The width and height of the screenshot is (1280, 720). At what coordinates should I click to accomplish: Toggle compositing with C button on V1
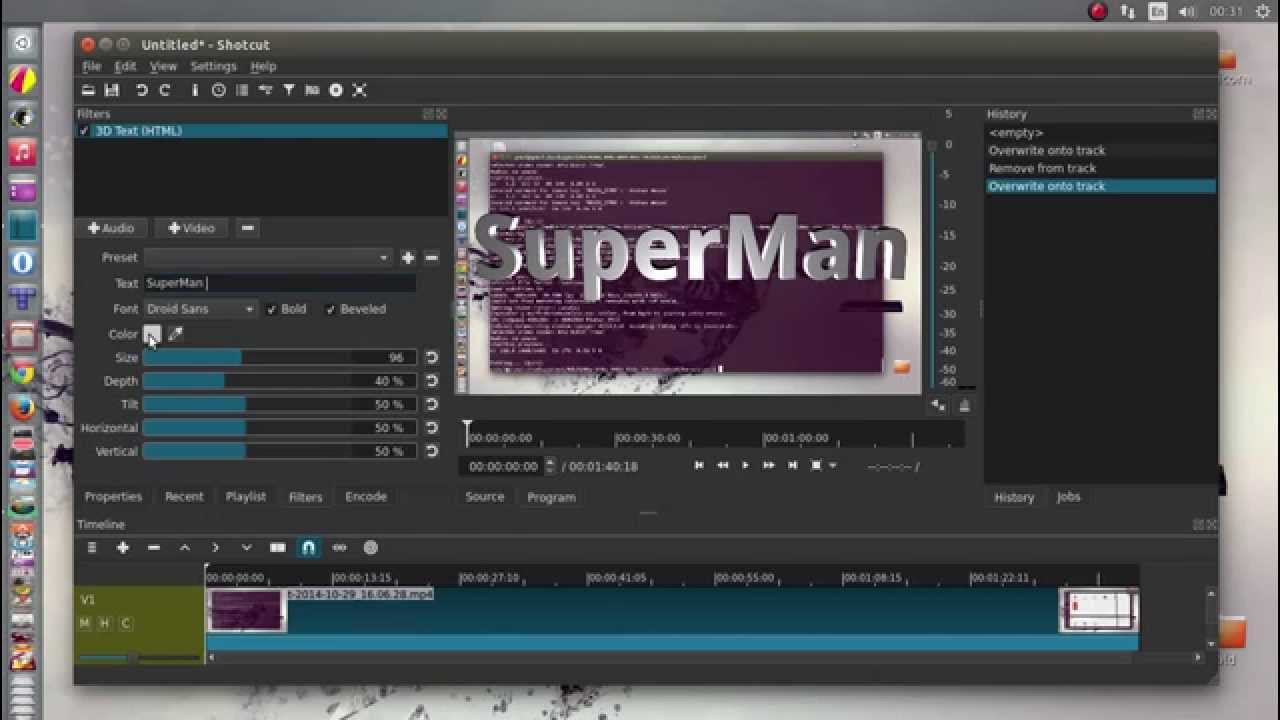click(x=125, y=623)
